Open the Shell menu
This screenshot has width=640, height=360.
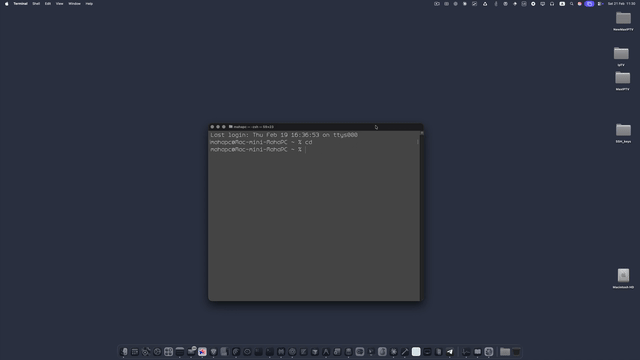tap(36, 4)
